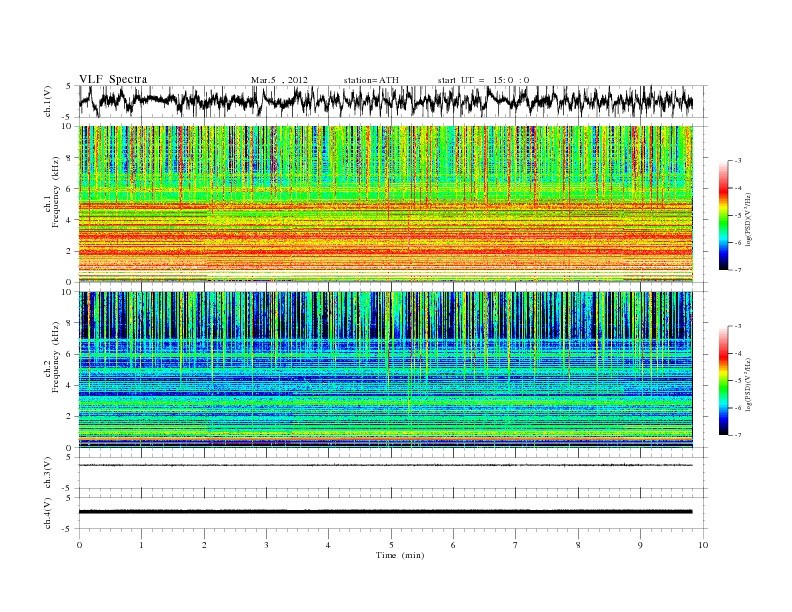
Task: Click time axis tick label "5"
Action: 391,545
